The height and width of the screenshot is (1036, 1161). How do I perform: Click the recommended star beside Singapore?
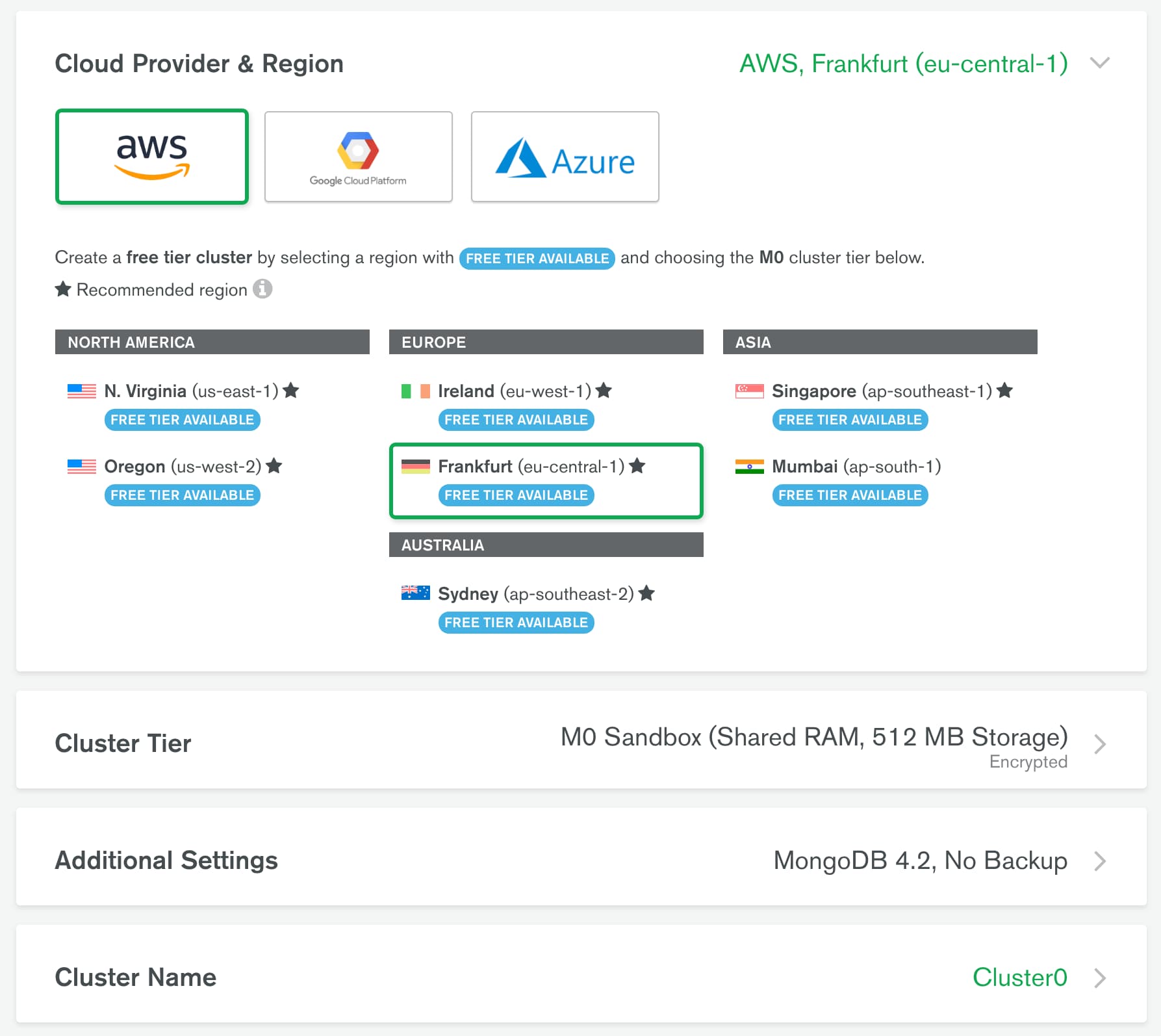pyautogui.click(x=1004, y=390)
